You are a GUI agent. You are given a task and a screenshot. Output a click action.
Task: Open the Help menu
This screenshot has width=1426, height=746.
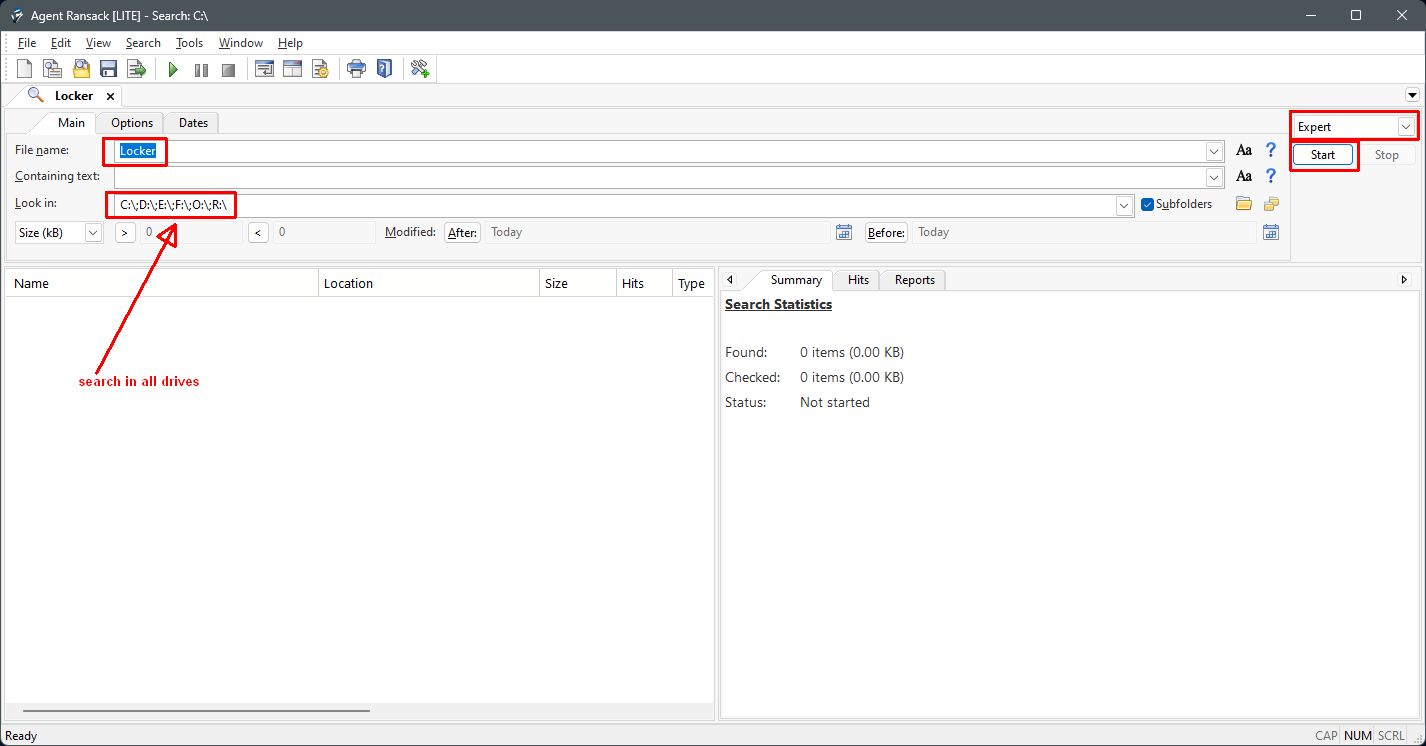coord(290,43)
